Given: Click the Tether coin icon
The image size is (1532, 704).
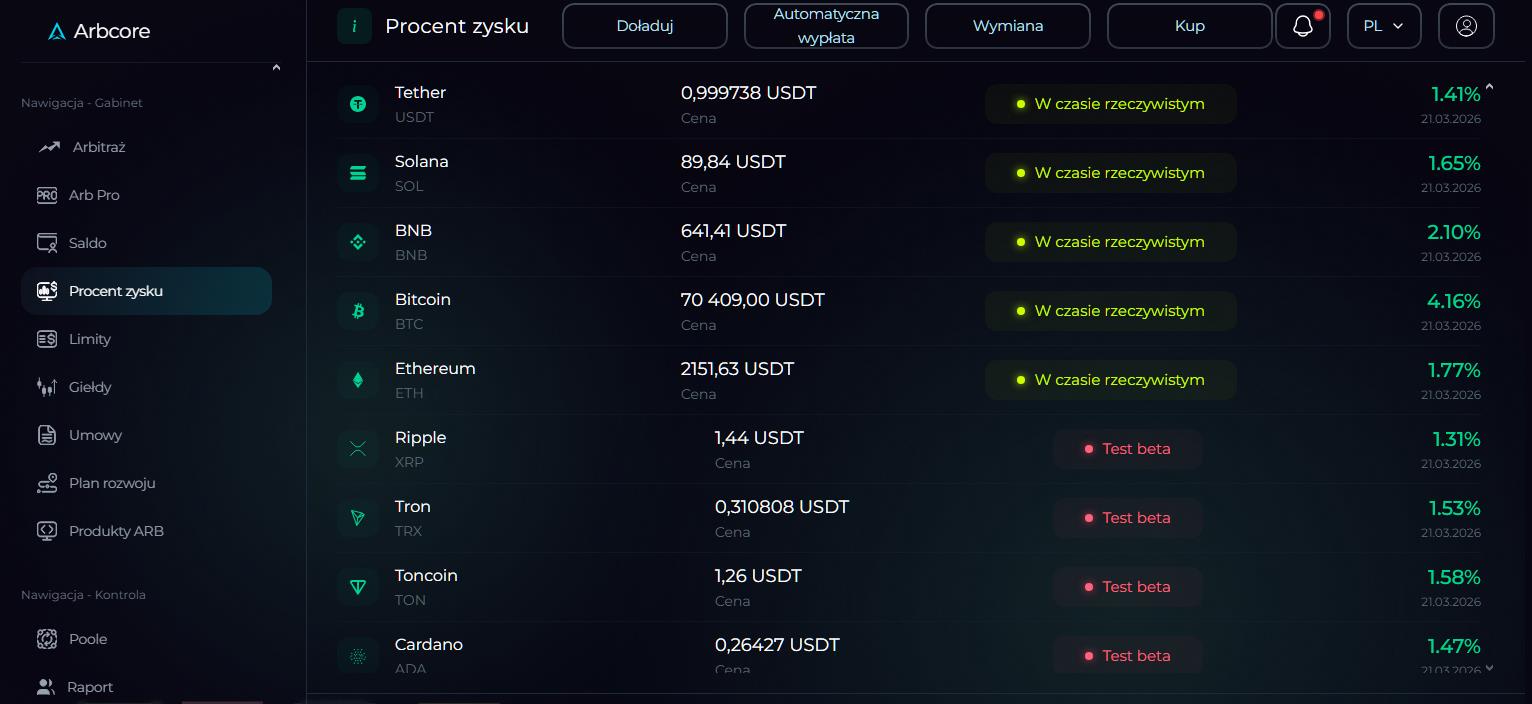Looking at the screenshot, I should 358,104.
